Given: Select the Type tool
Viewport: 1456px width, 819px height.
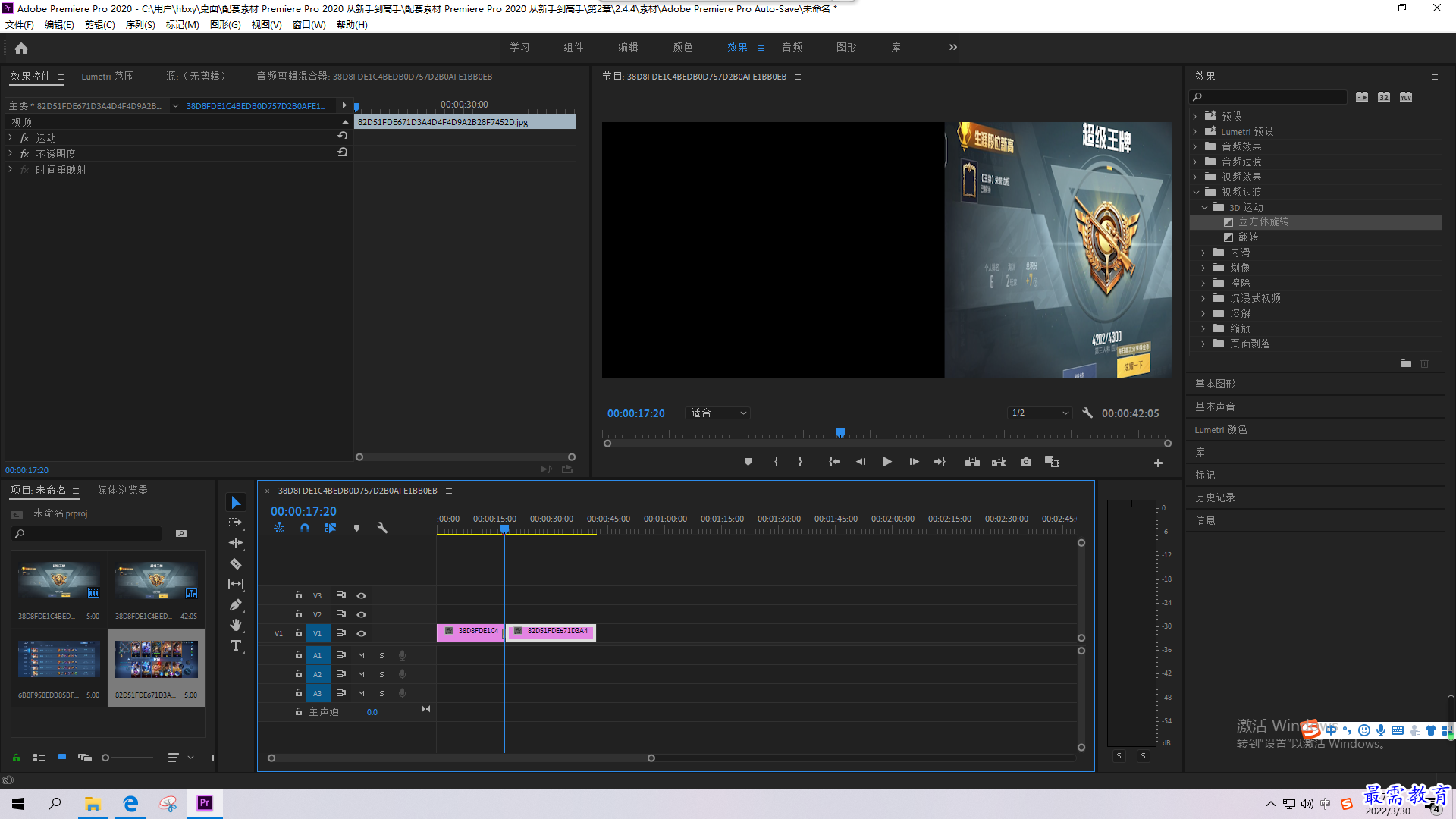Looking at the screenshot, I should [x=236, y=645].
